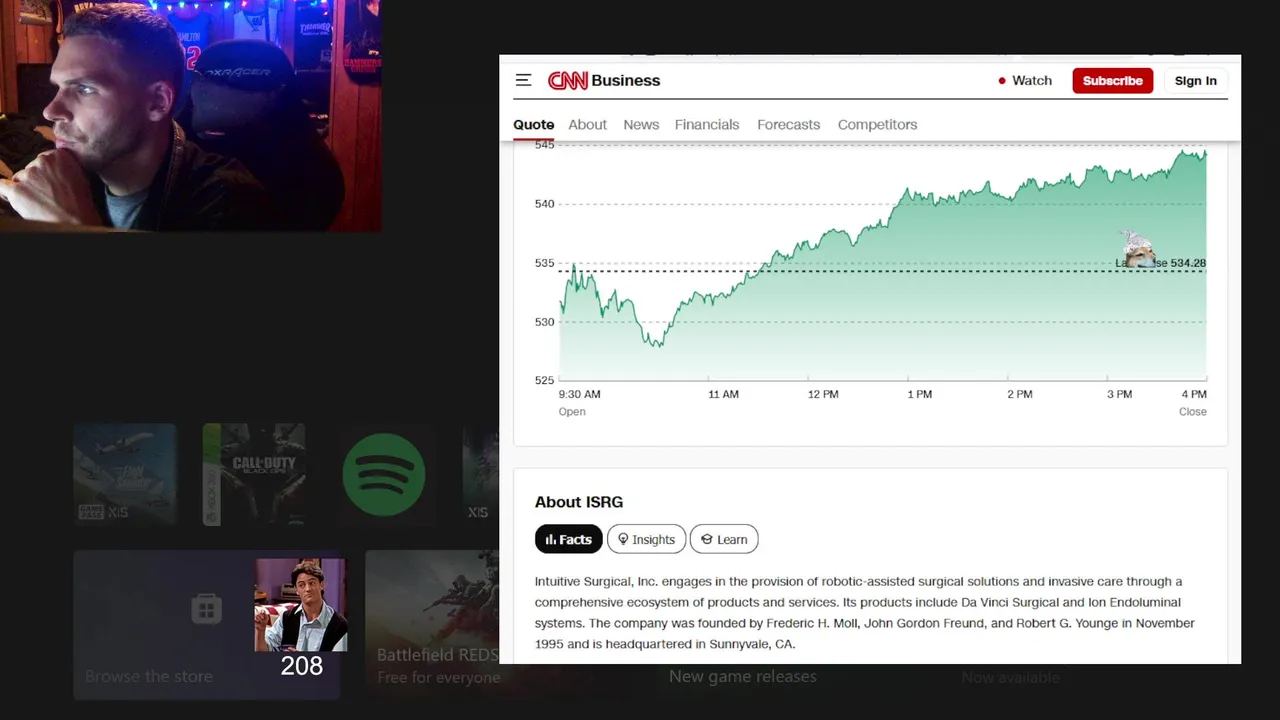
Task: Click the 525 price axis label
Action: click(544, 380)
